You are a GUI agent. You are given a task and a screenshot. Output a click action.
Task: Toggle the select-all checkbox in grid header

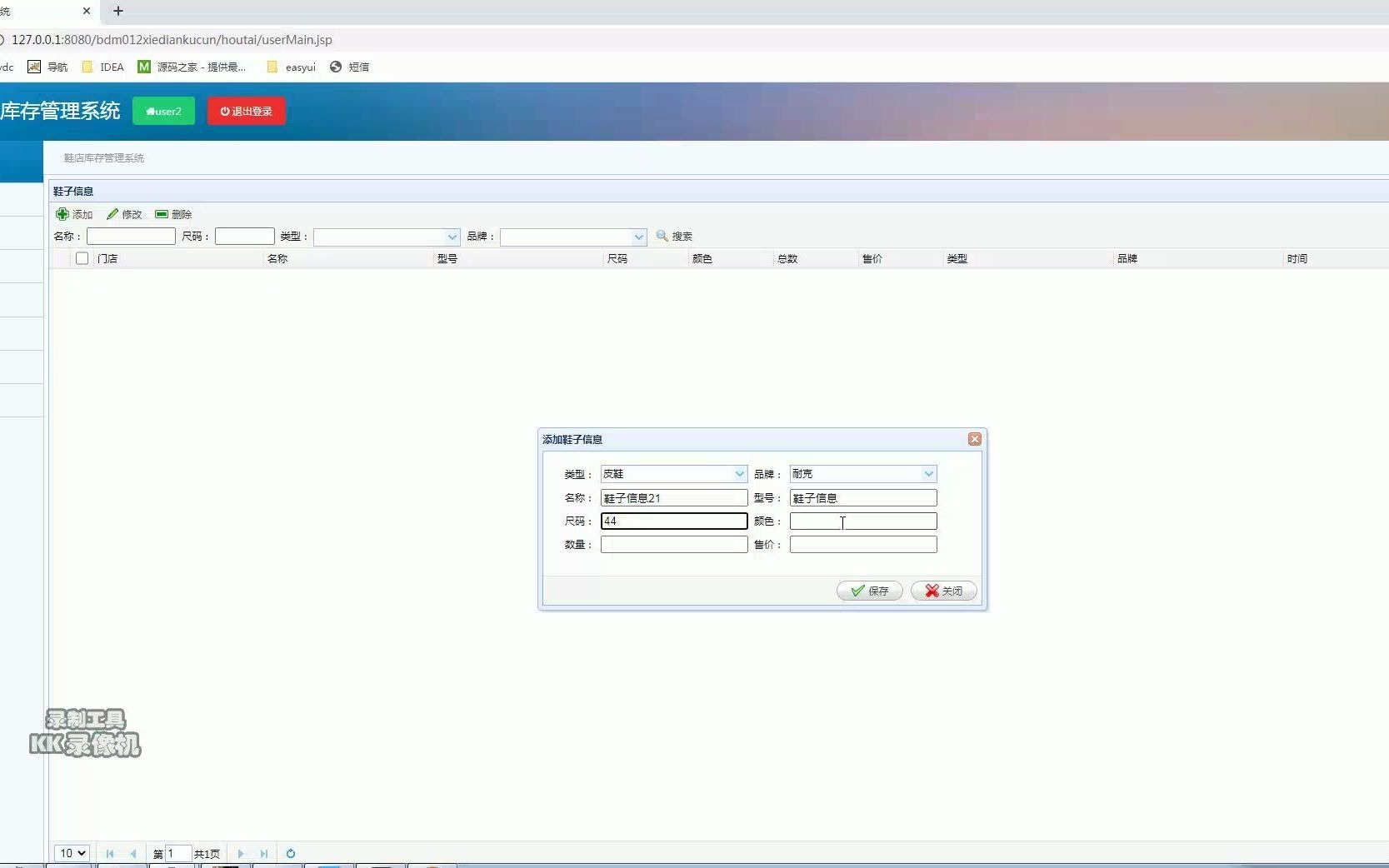(x=82, y=258)
